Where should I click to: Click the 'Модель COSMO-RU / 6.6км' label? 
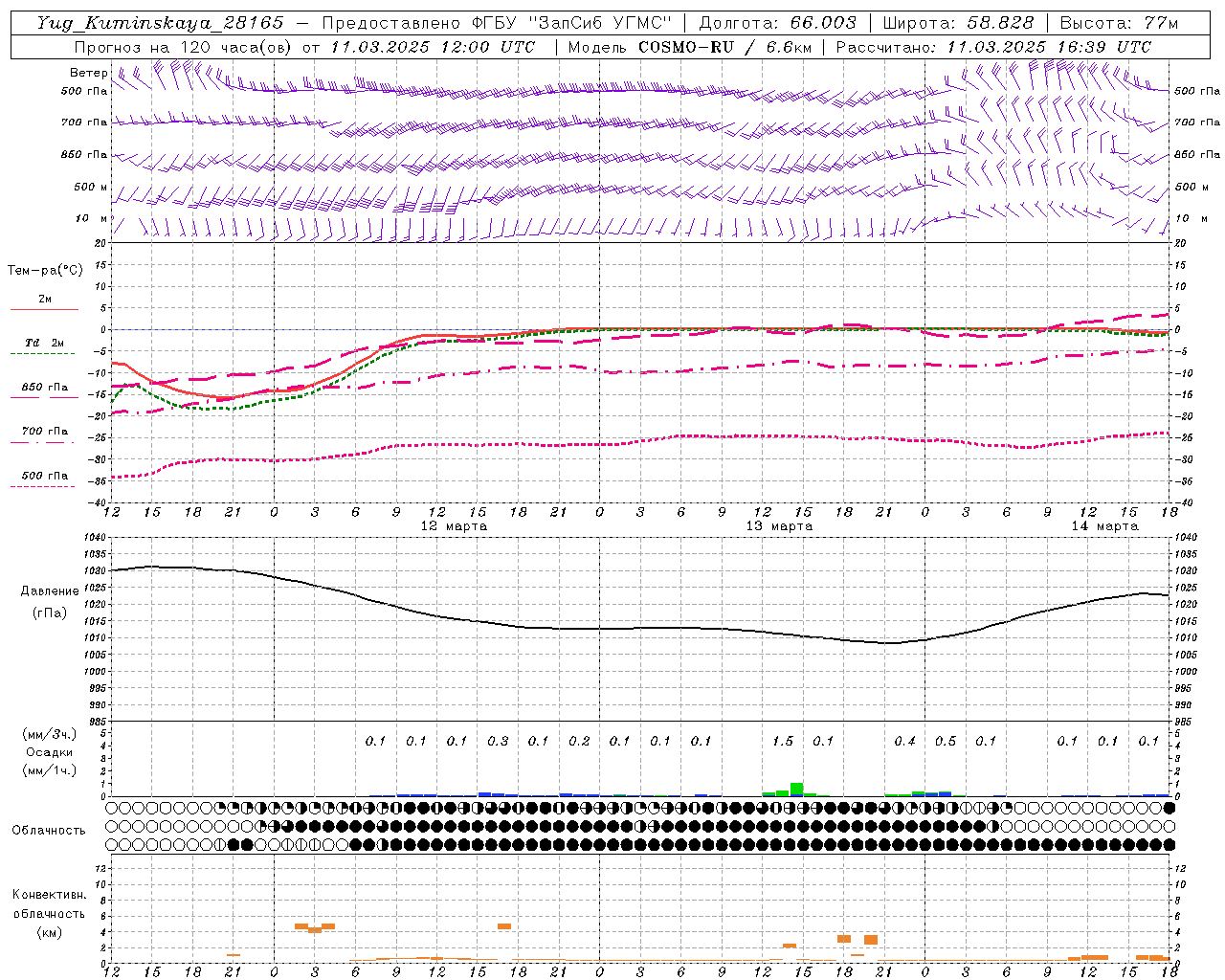tap(689, 47)
